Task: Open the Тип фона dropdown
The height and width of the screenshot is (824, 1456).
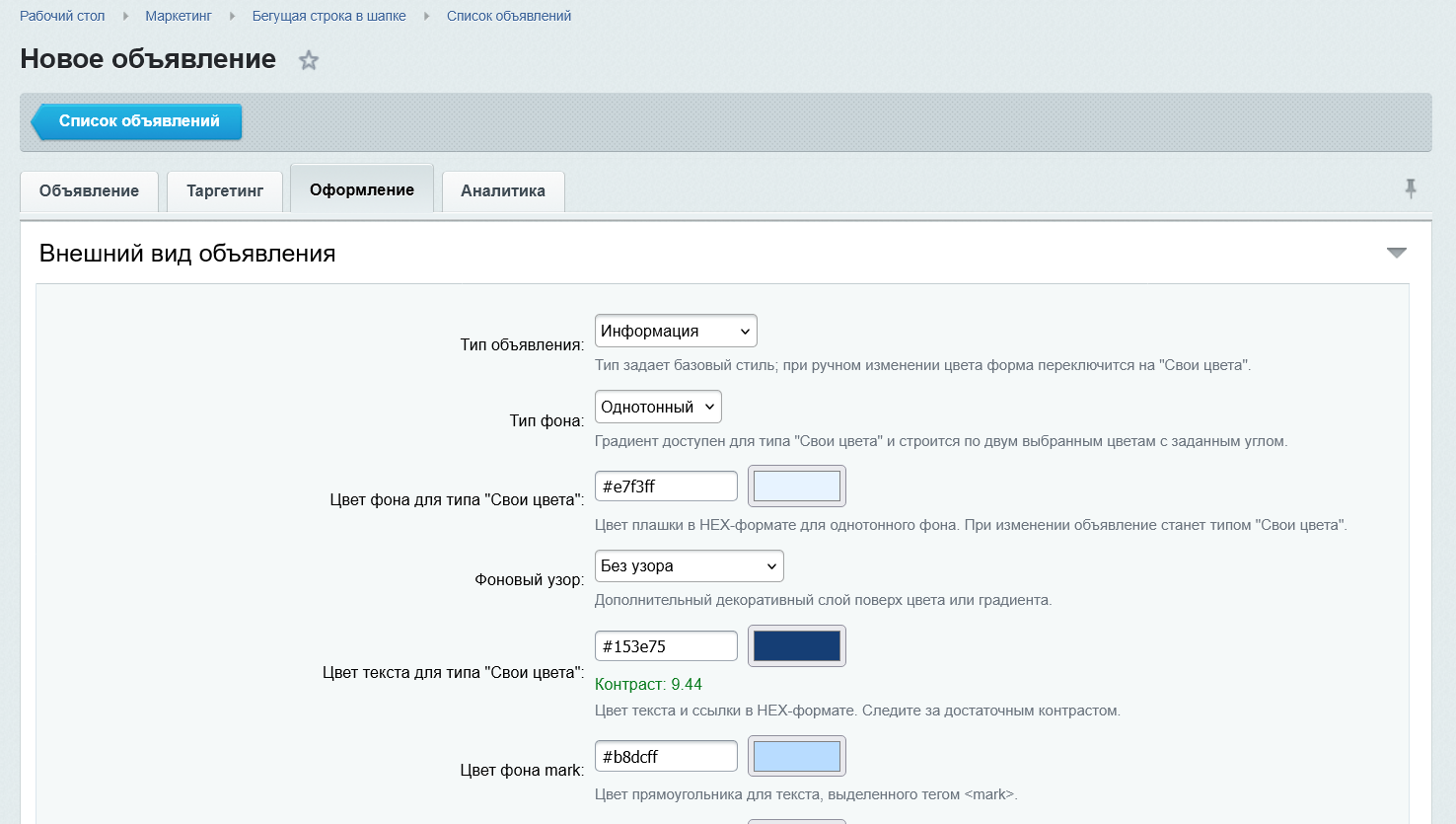Action: click(658, 407)
